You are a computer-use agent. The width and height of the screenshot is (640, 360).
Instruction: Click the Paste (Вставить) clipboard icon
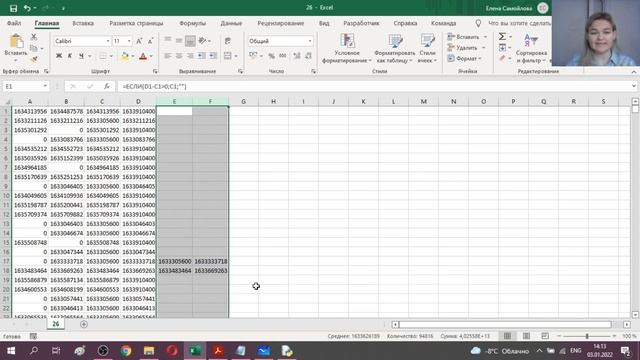[16, 41]
